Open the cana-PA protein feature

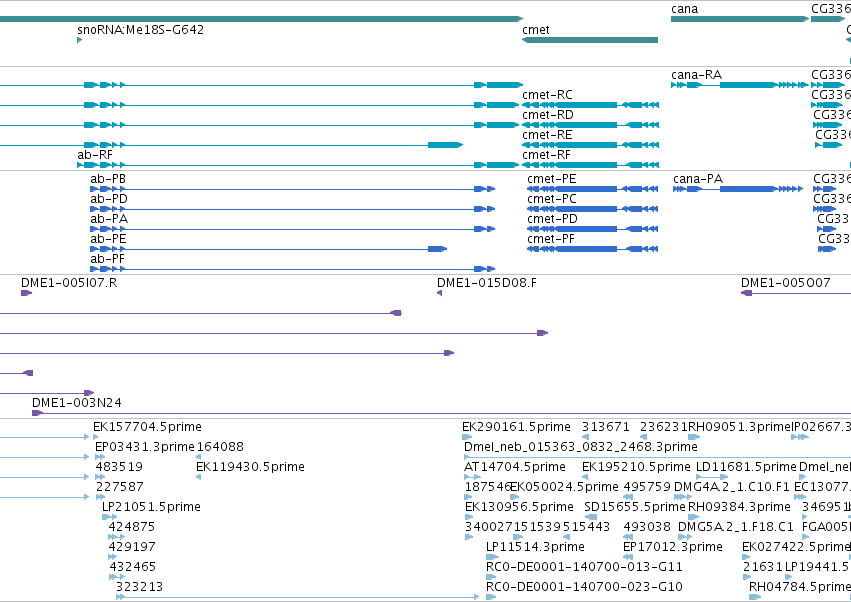[738, 189]
